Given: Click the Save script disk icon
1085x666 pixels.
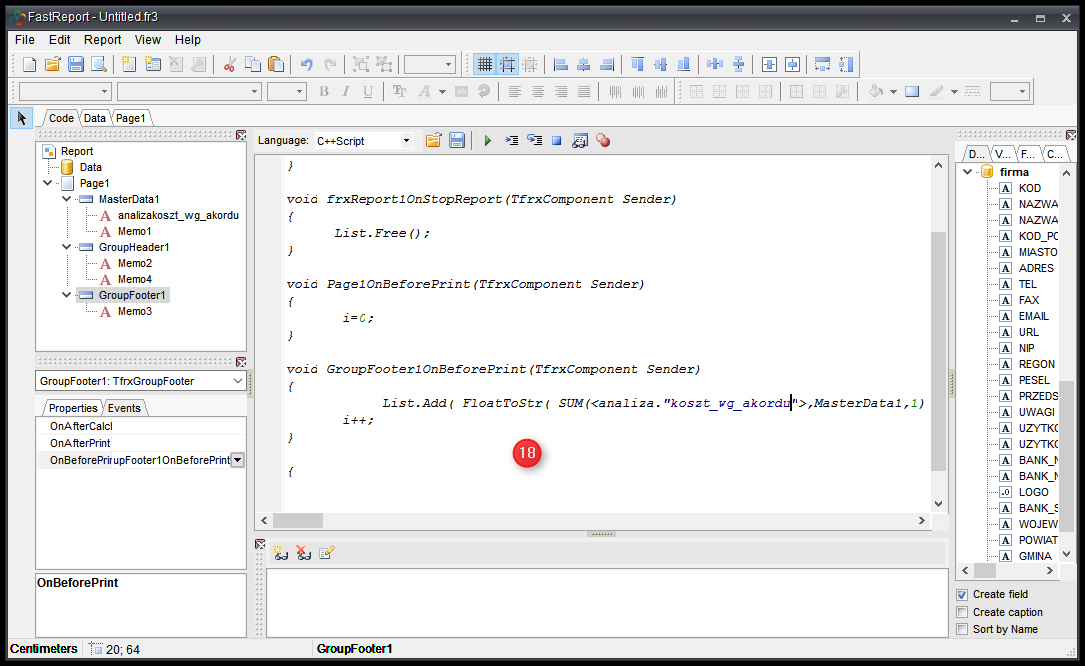Looking at the screenshot, I should click(x=456, y=141).
